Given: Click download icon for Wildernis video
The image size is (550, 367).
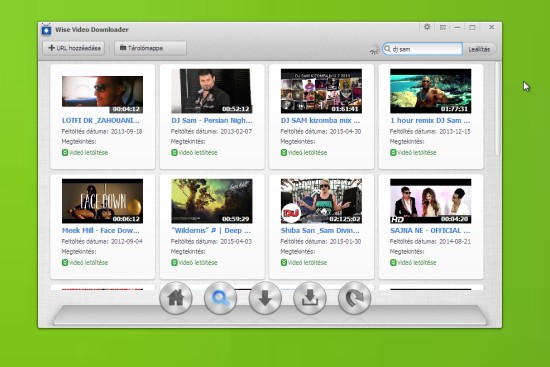Looking at the screenshot, I should tap(174, 262).
